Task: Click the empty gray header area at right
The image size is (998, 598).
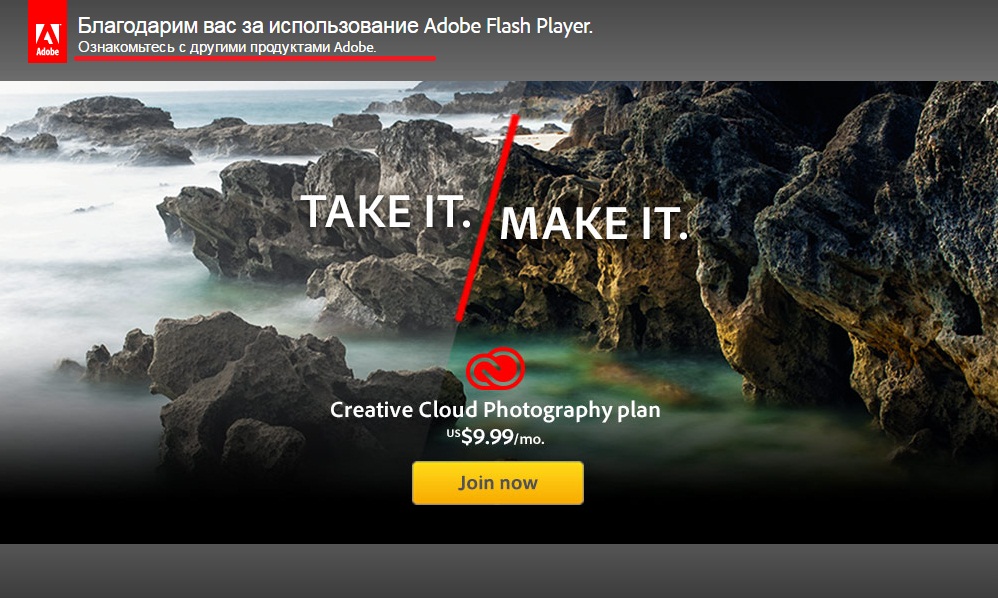Action: point(796,40)
